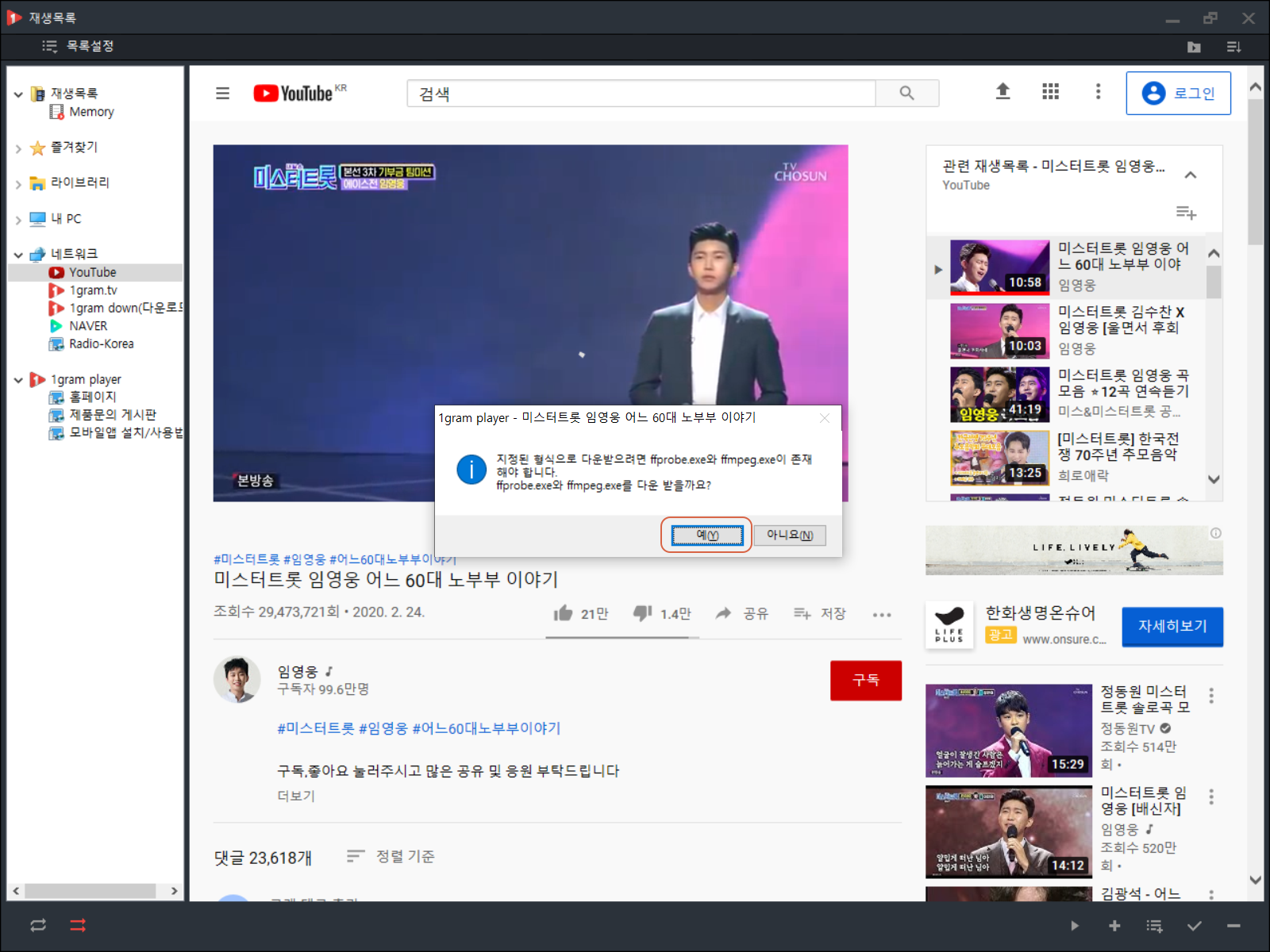Click the sidebar horizontal scrollbar

point(89,891)
